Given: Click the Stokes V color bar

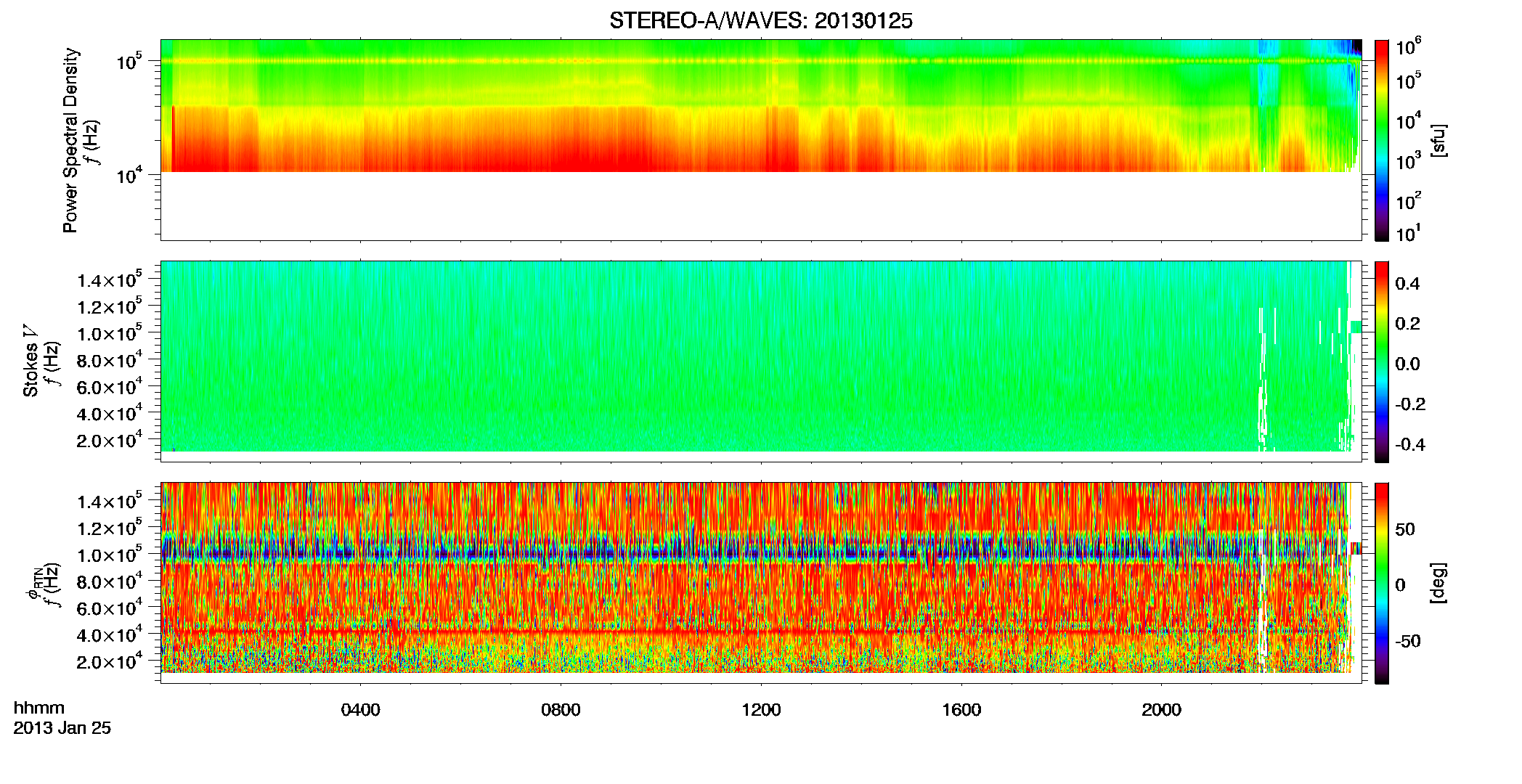Looking at the screenshot, I should 1382,362.
